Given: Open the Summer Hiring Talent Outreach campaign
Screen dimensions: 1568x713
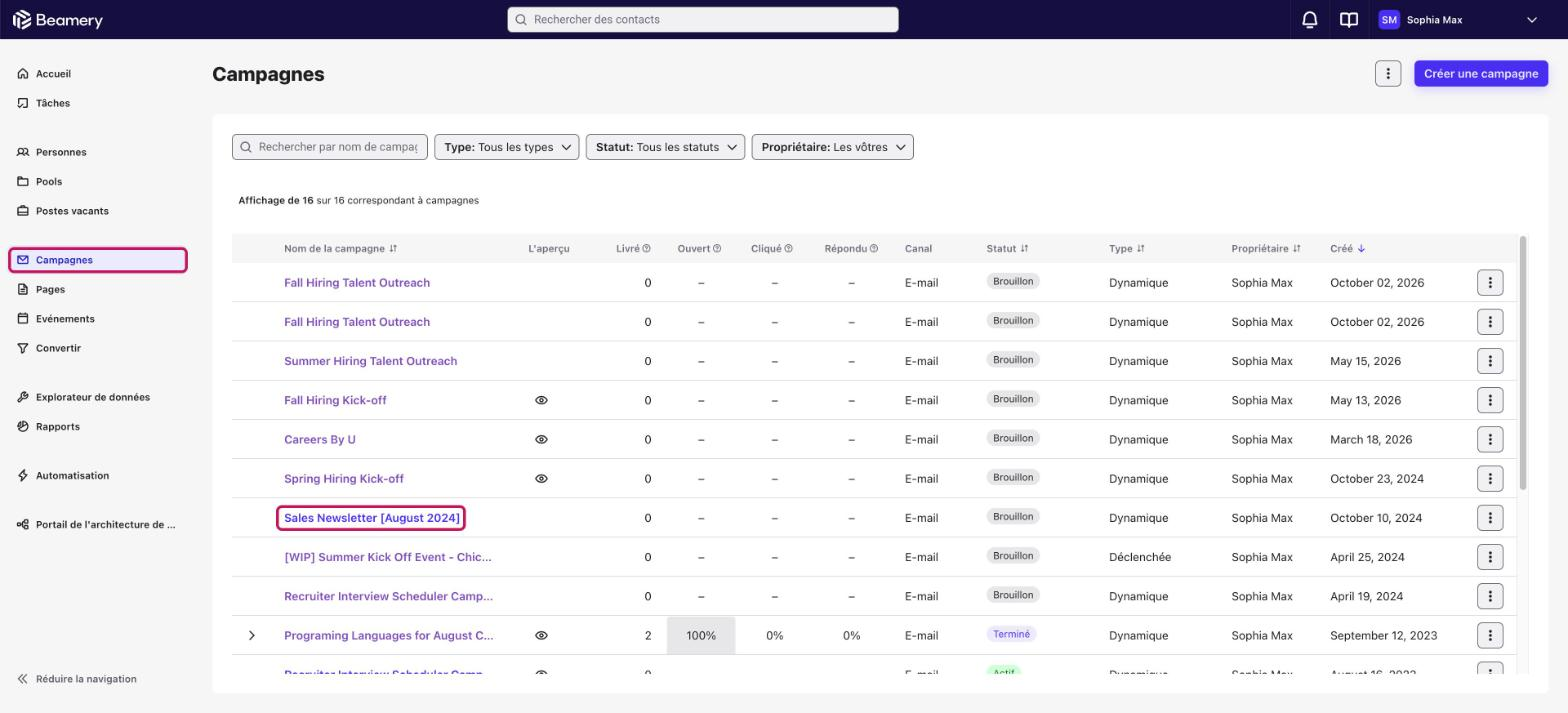Looking at the screenshot, I should click(370, 361).
